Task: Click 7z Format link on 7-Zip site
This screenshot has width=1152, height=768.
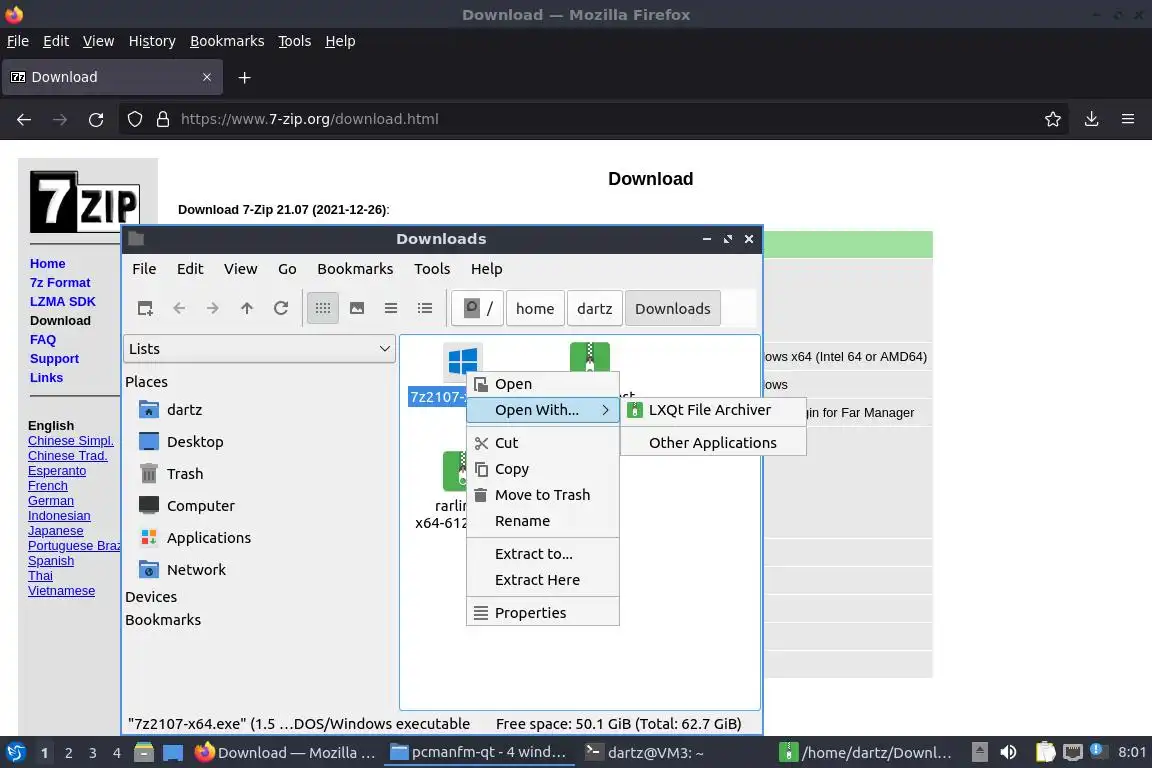Action: point(60,283)
